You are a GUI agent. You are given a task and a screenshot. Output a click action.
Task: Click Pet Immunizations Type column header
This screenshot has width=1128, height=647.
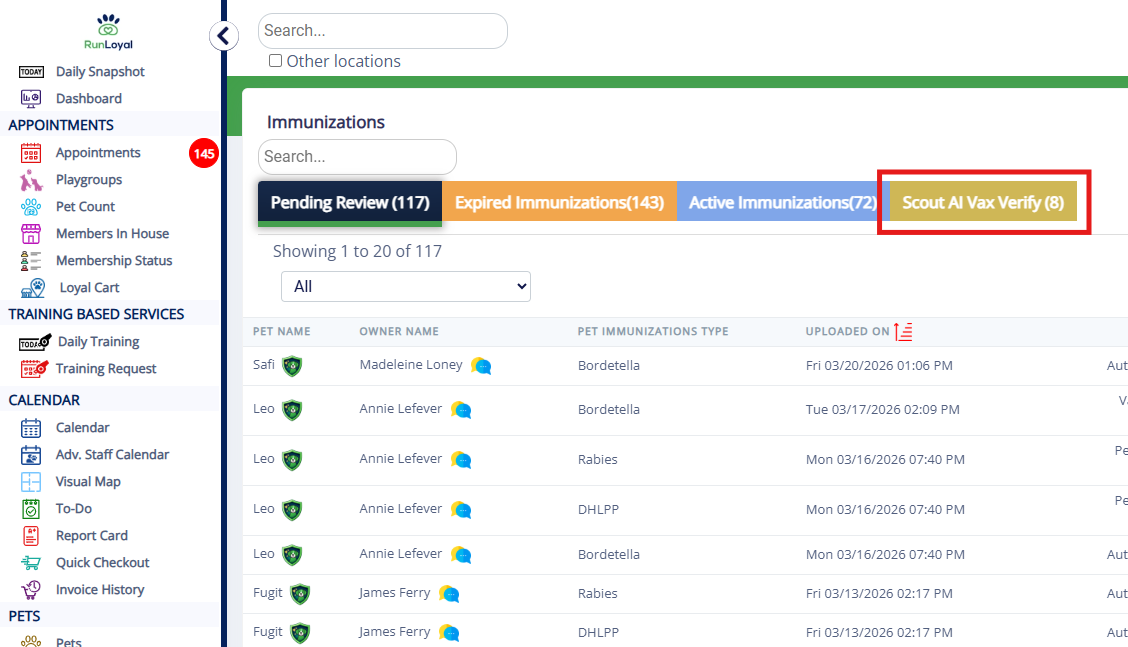point(652,332)
